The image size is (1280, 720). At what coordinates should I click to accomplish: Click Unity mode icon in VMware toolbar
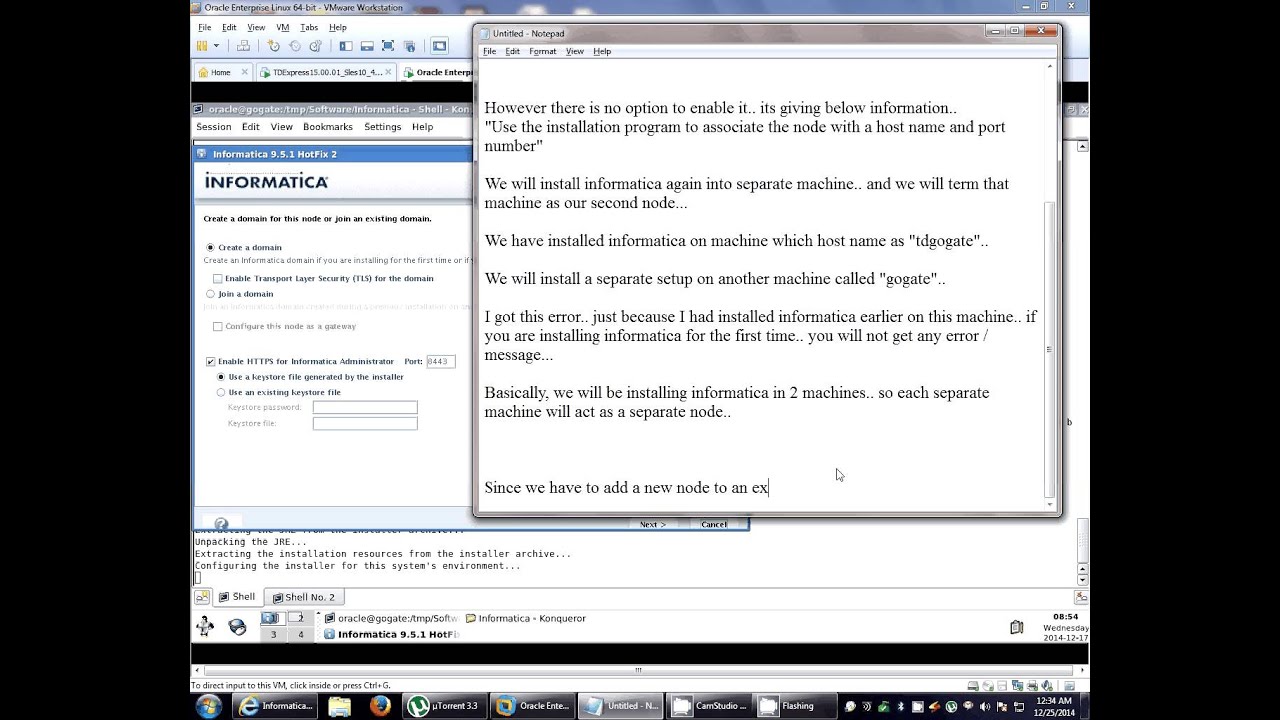410,46
